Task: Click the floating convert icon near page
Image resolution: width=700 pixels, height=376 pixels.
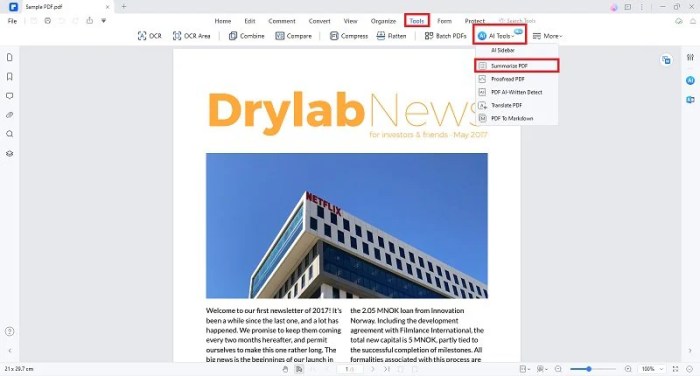Action: click(667, 60)
